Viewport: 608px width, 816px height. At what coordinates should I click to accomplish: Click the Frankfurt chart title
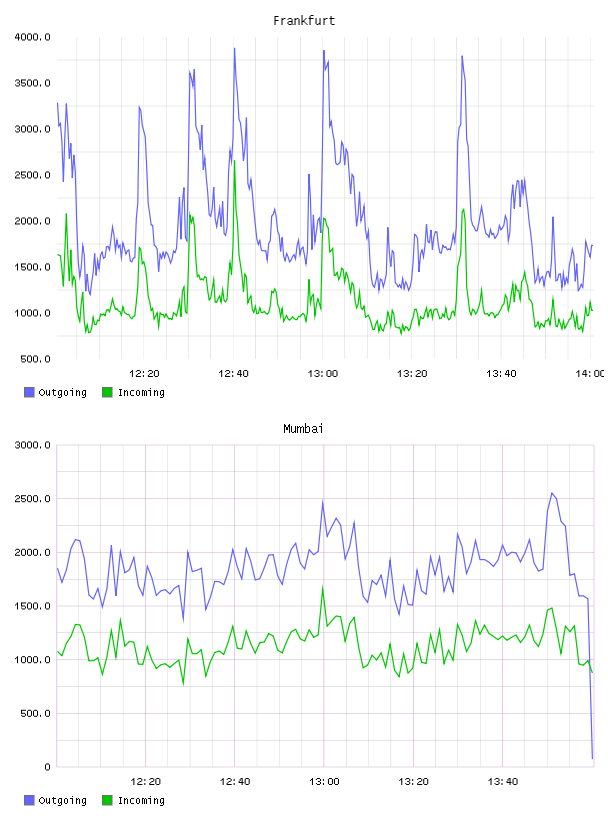coord(304,21)
